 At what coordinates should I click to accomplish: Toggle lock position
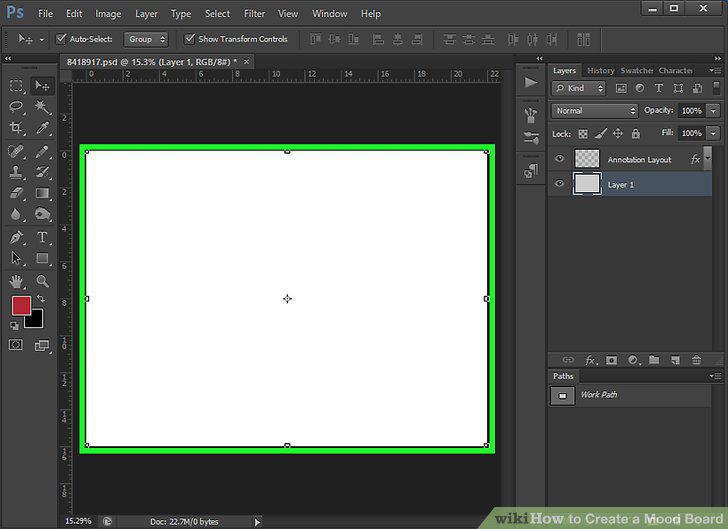[618, 134]
